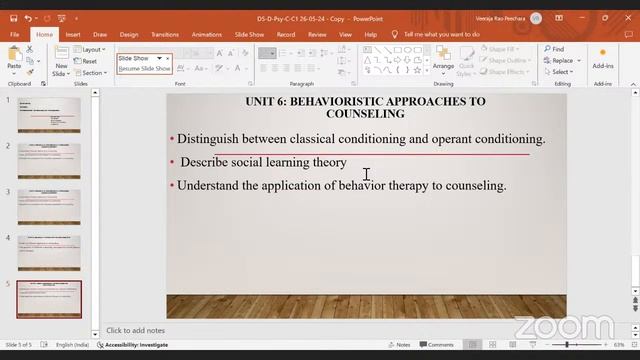Click the zoom out minus button
This screenshot has width=640, height=360.
coord(547,345)
